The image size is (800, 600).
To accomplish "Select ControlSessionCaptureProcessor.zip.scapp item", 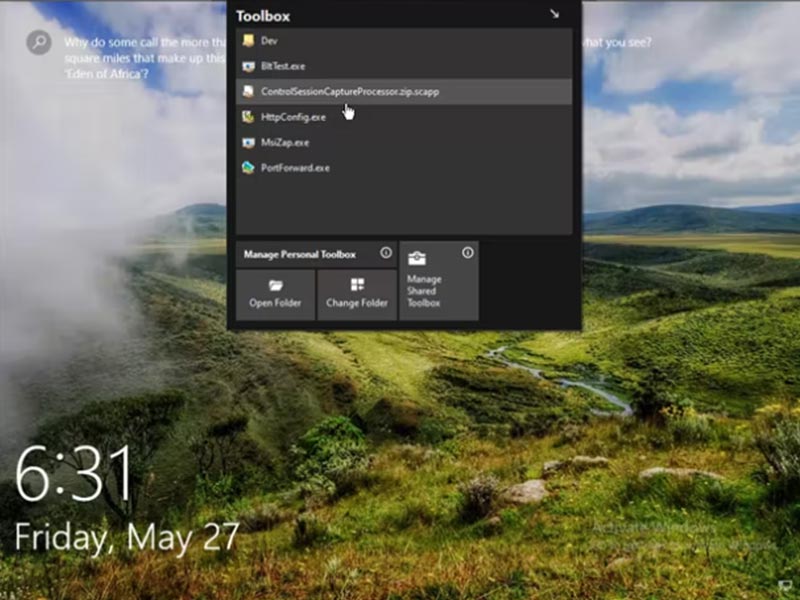I will [x=349, y=92].
